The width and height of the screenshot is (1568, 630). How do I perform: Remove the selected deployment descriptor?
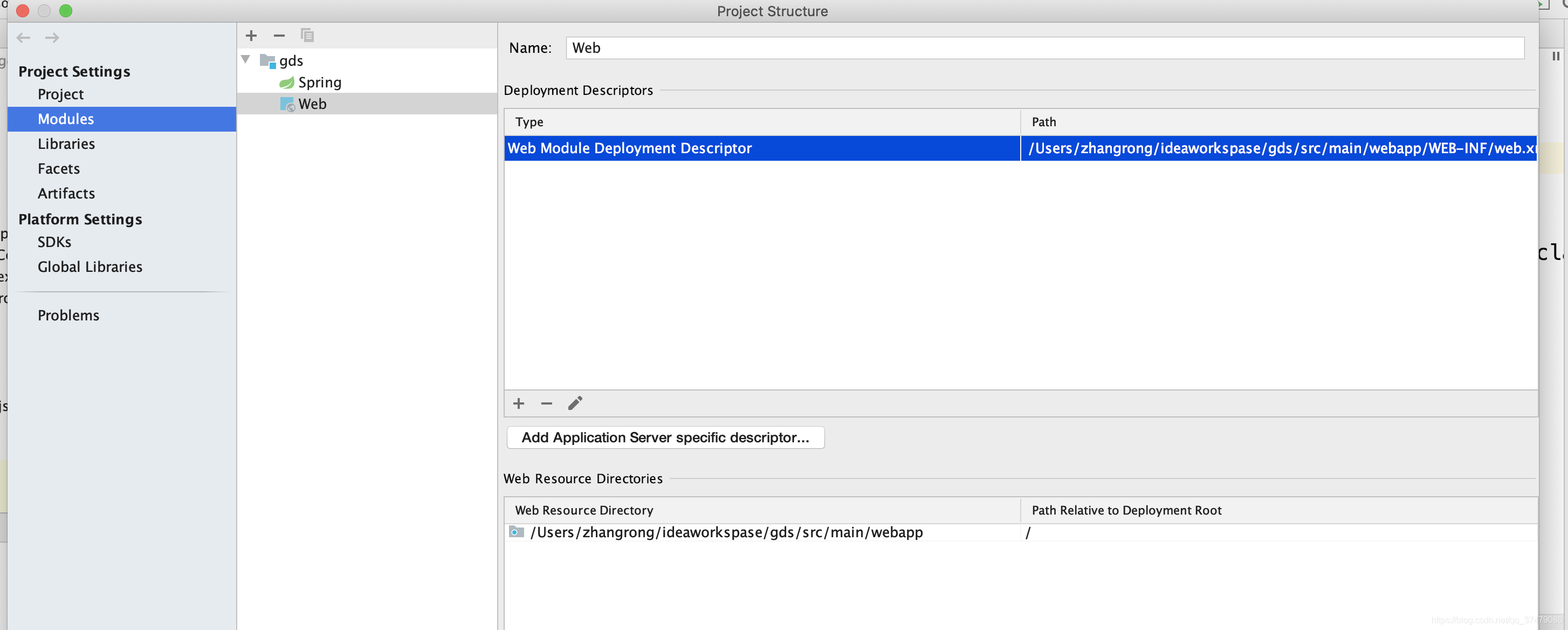pos(546,403)
